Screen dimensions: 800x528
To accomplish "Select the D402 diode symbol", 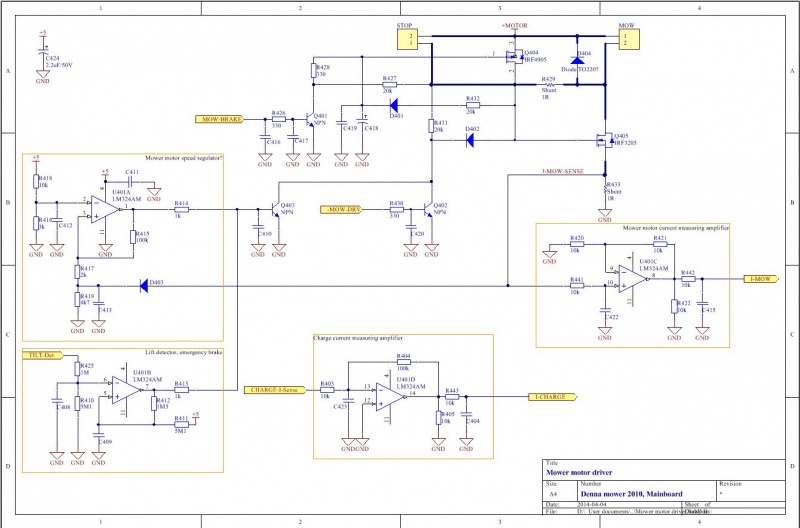I will [470, 140].
